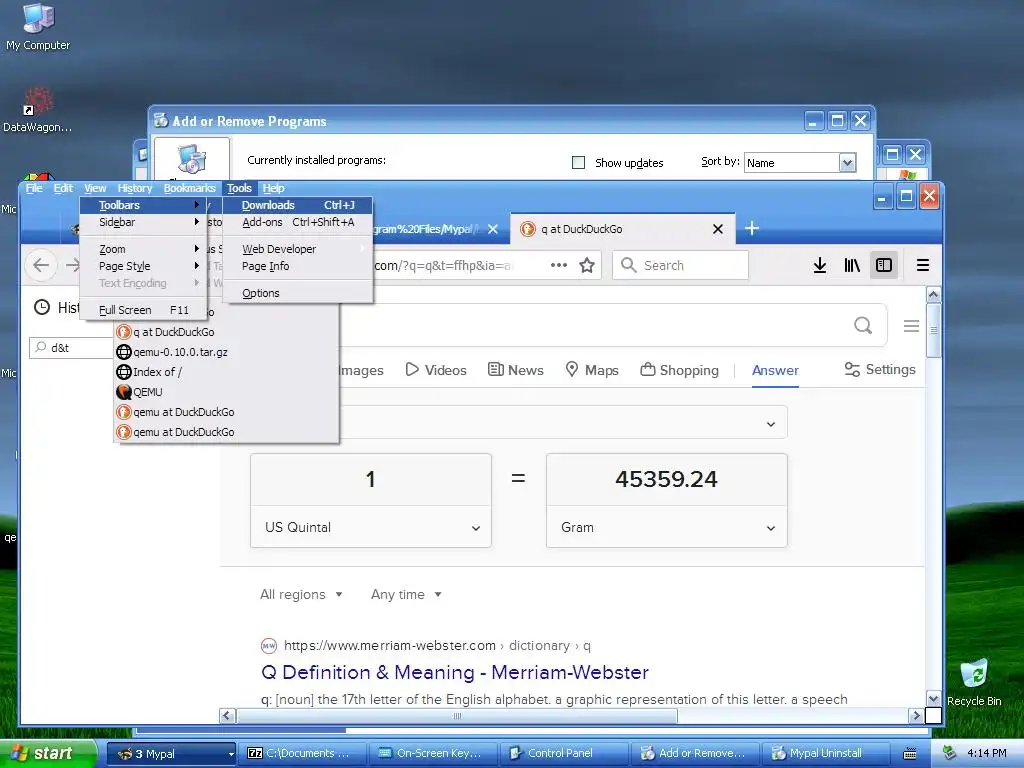Click the browser Search input field

pyautogui.click(x=680, y=265)
